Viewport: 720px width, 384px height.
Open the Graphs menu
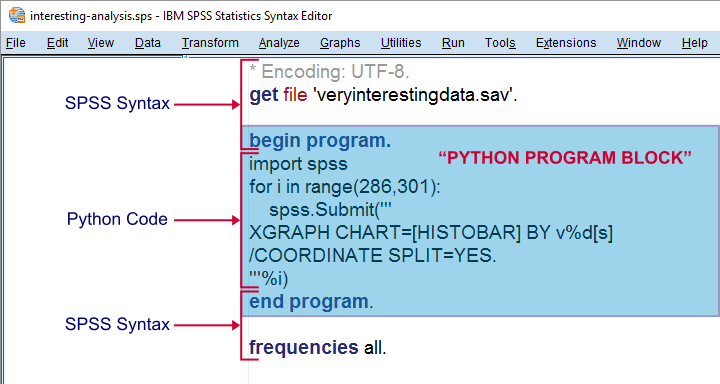pyautogui.click(x=340, y=43)
